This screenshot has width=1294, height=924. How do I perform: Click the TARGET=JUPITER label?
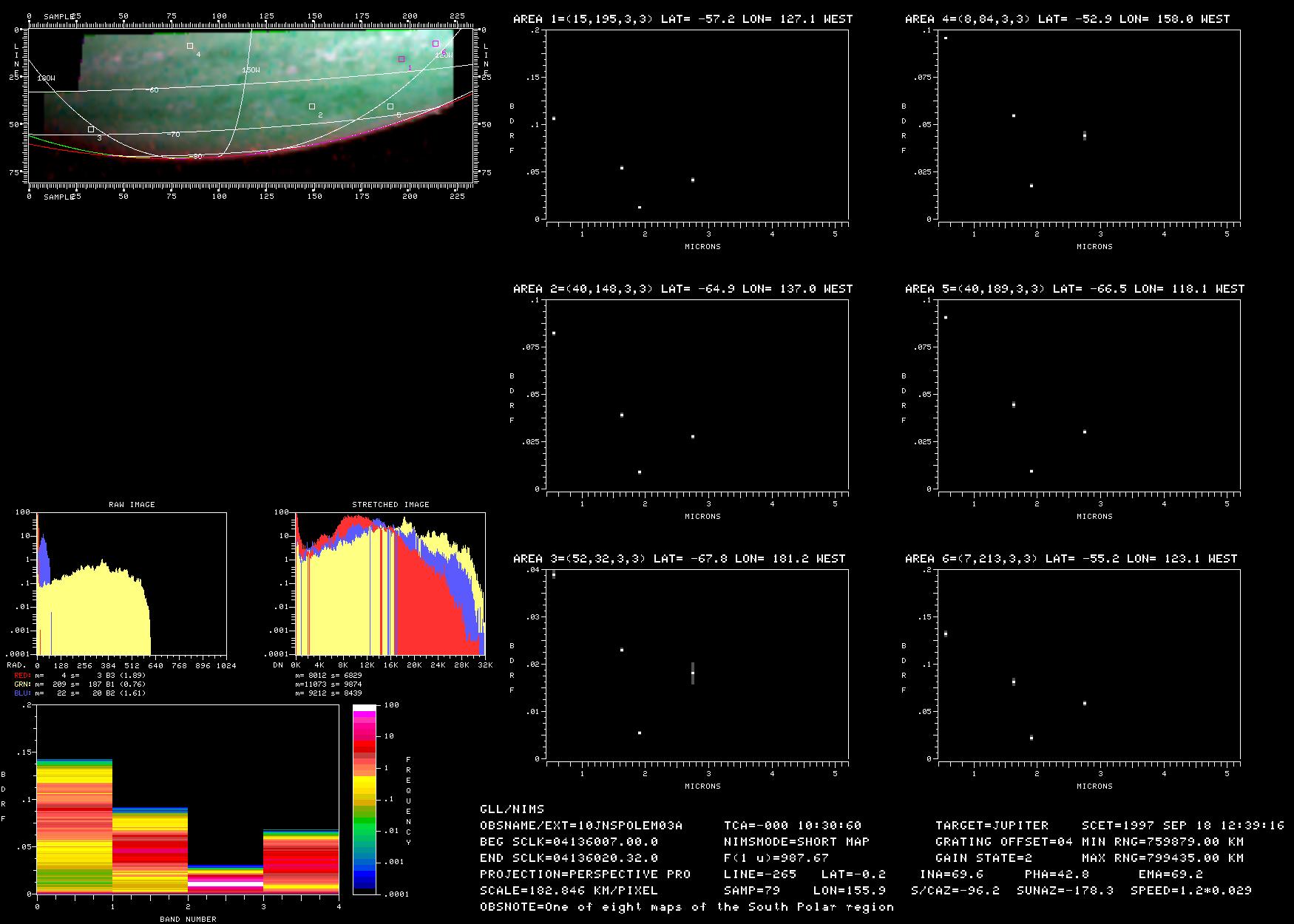point(992,825)
